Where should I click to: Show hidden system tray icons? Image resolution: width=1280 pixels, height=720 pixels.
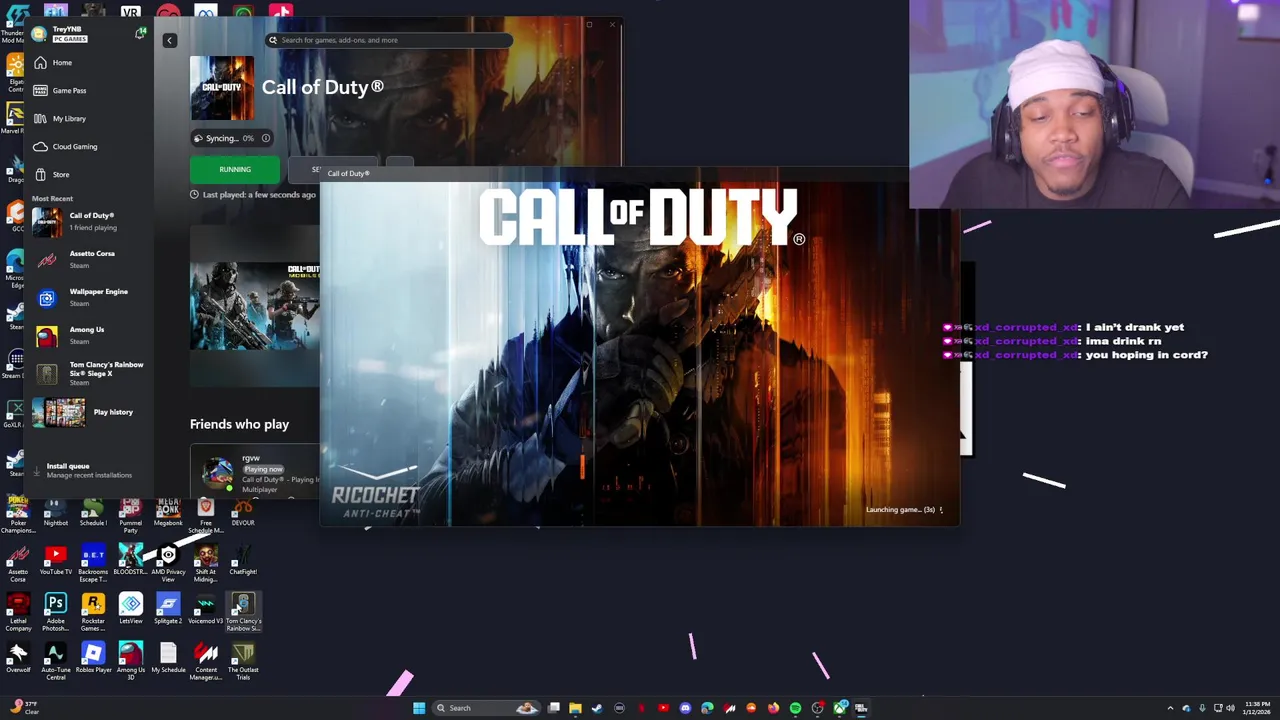[1170, 708]
